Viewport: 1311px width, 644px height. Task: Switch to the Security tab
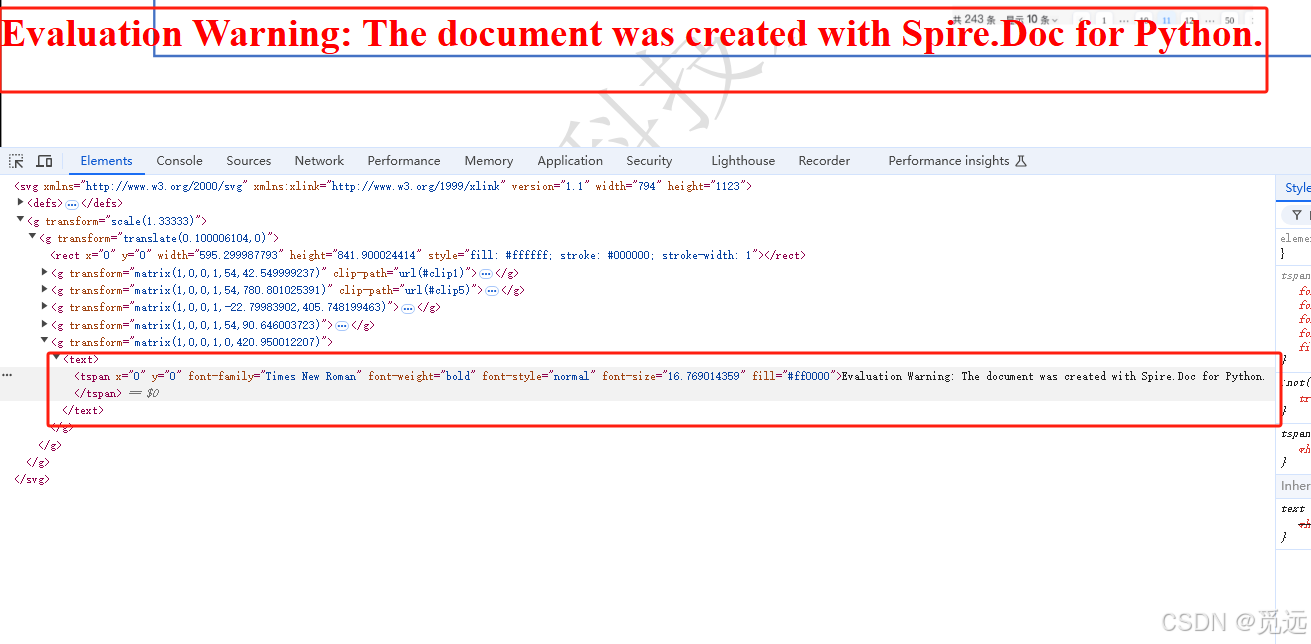tap(649, 161)
